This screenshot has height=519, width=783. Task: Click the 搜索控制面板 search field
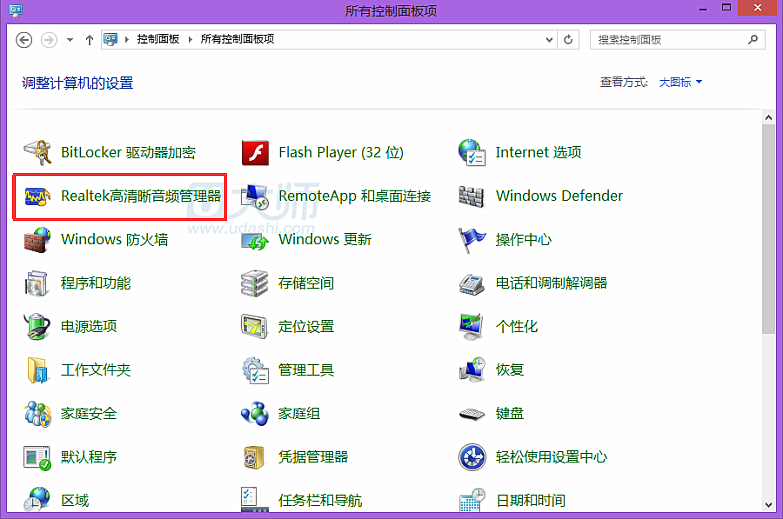click(x=668, y=40)
